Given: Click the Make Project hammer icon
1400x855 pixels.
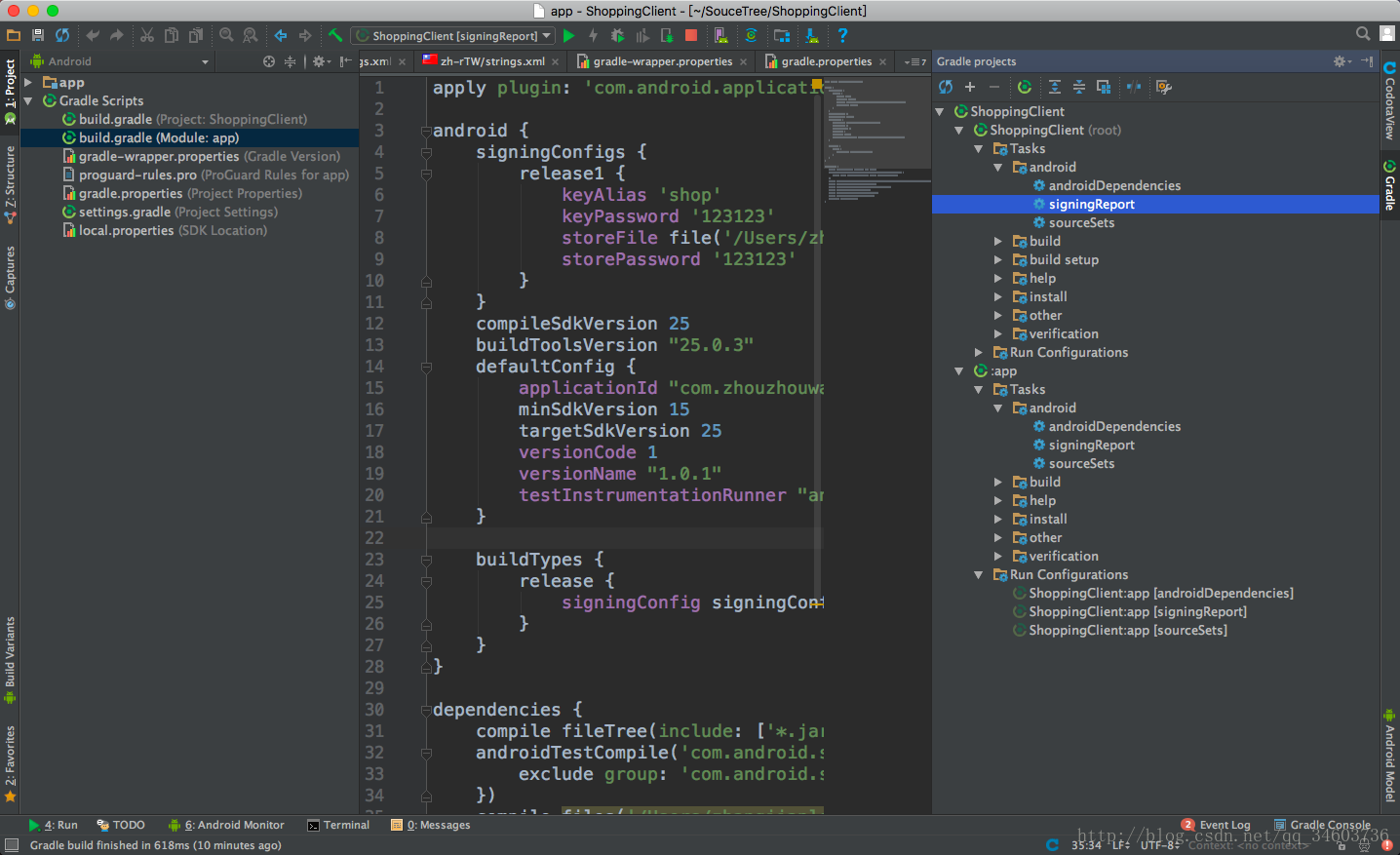Looking at the screenshot, I should click(335, 35).
